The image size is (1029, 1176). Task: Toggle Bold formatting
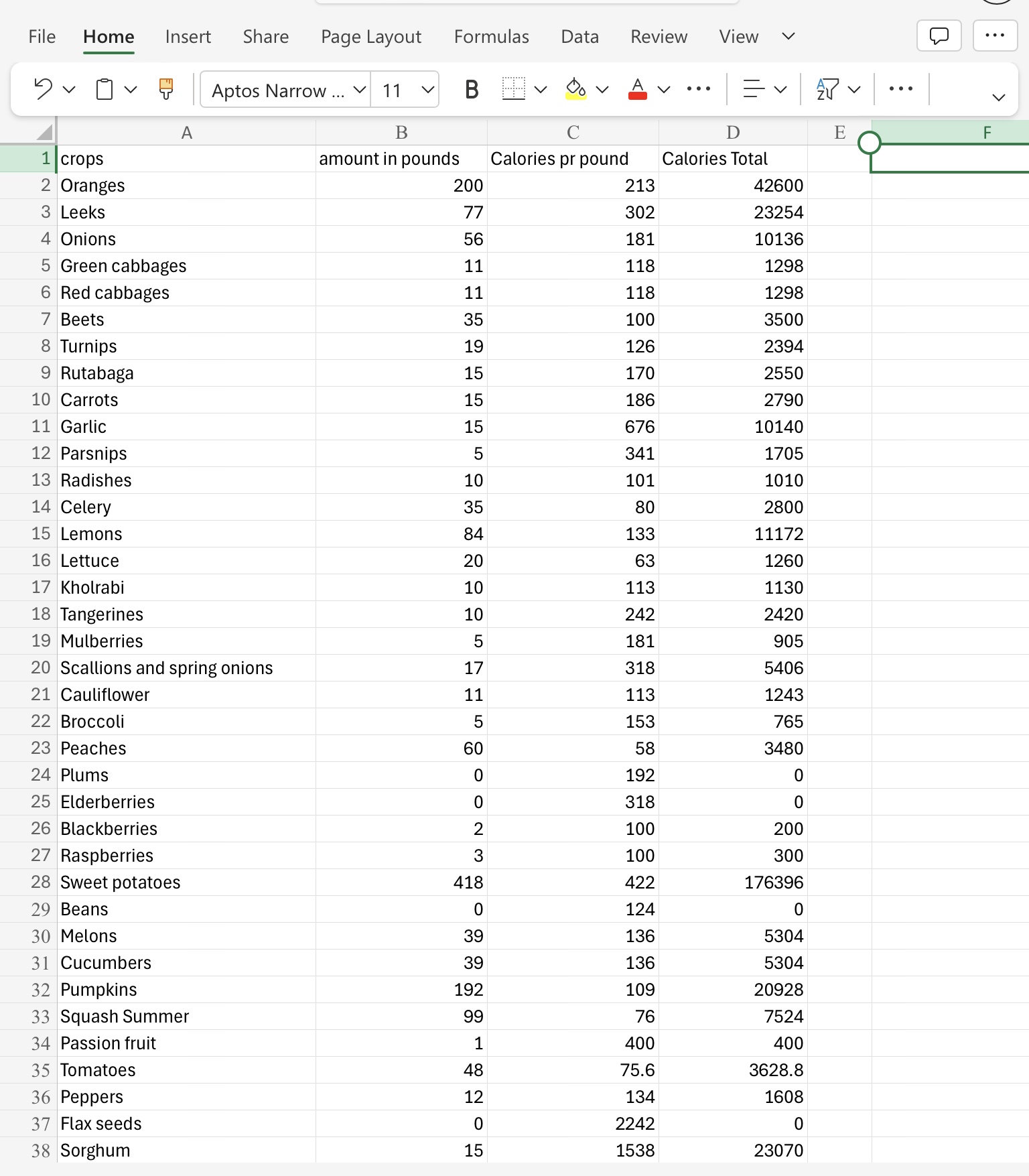point(472,89)
